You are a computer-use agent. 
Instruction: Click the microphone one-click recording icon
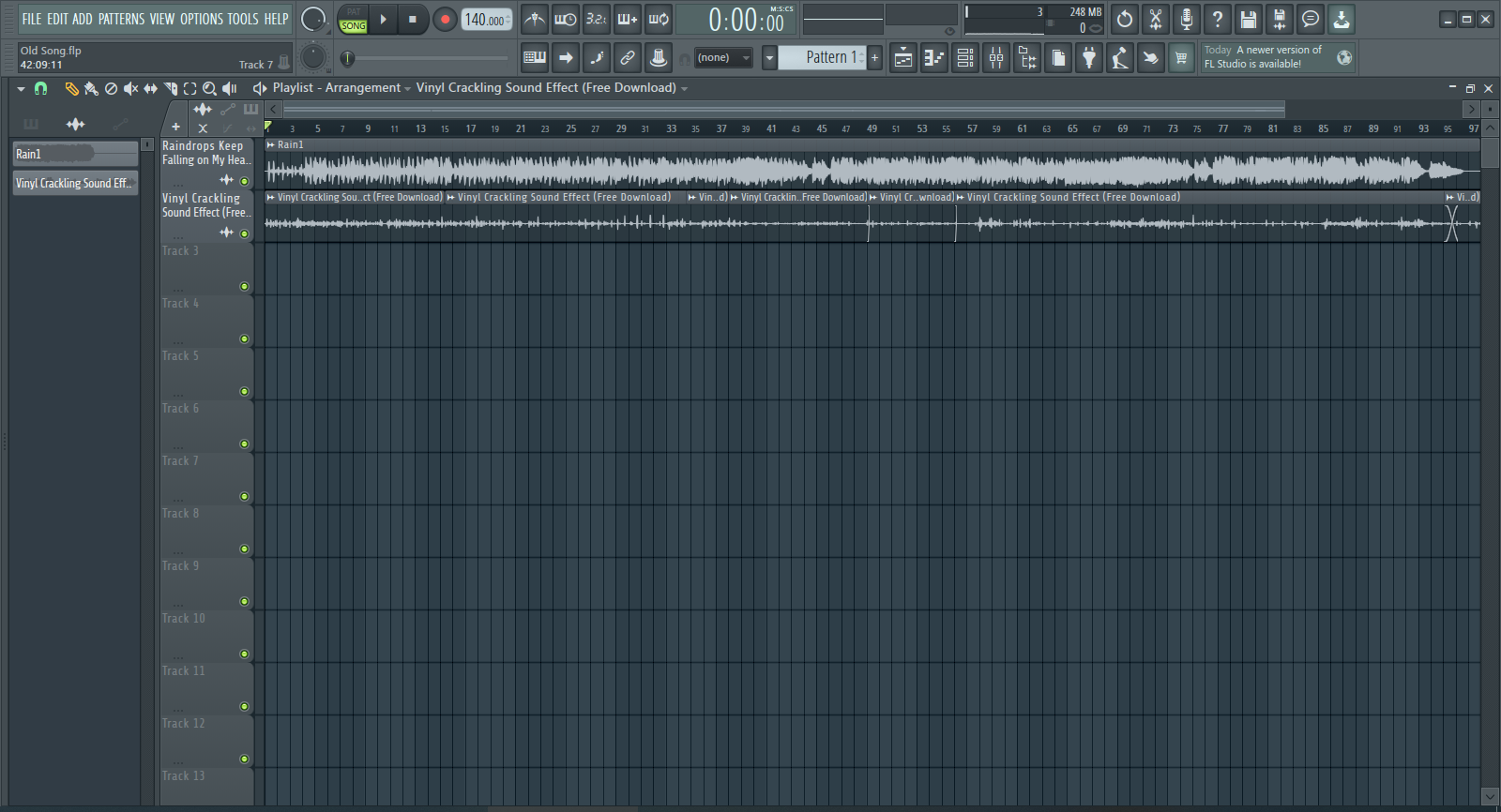pos(1187,19)
